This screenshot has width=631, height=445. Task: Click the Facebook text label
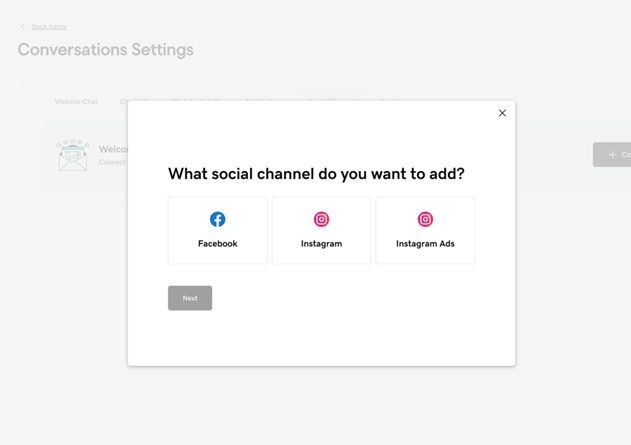(217, 244)
